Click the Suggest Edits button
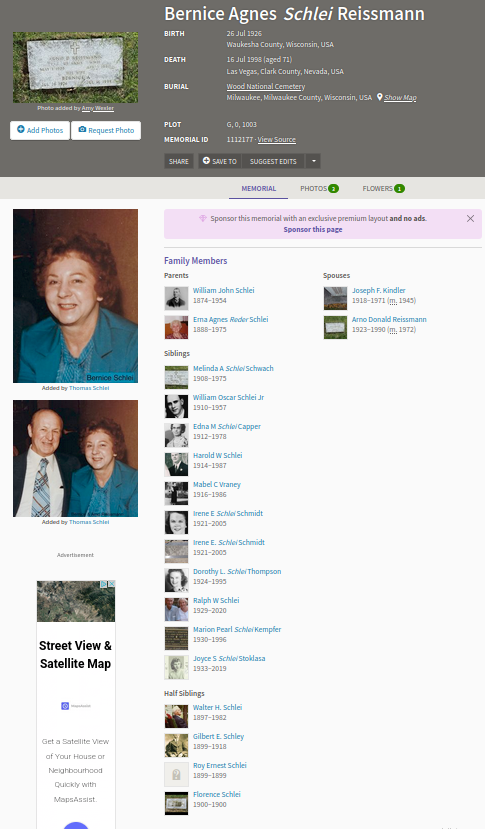Screen dimensions: 485x829 click(273, 161)
